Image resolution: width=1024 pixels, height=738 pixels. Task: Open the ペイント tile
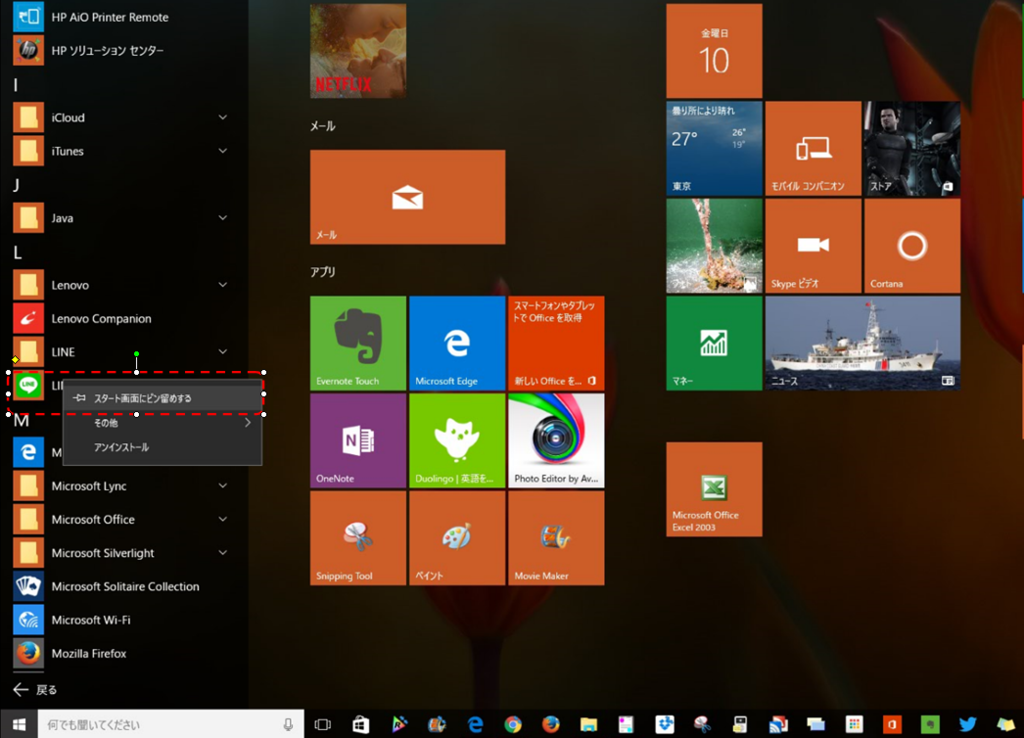point(457,537)
